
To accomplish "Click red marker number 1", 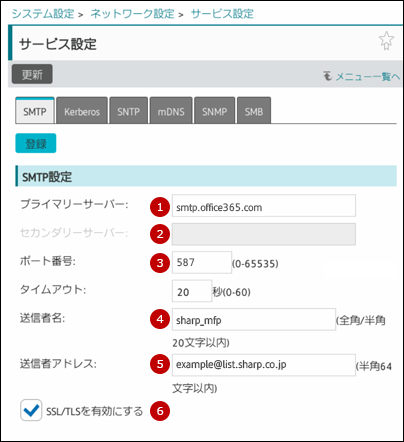I will [160, 207].
